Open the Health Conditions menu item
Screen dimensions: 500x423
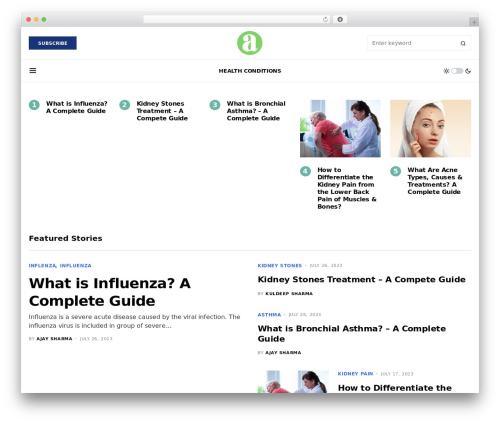(250, 71)
